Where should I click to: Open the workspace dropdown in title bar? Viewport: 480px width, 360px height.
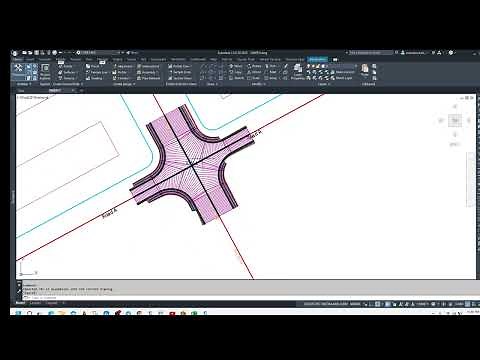point(99,53)
